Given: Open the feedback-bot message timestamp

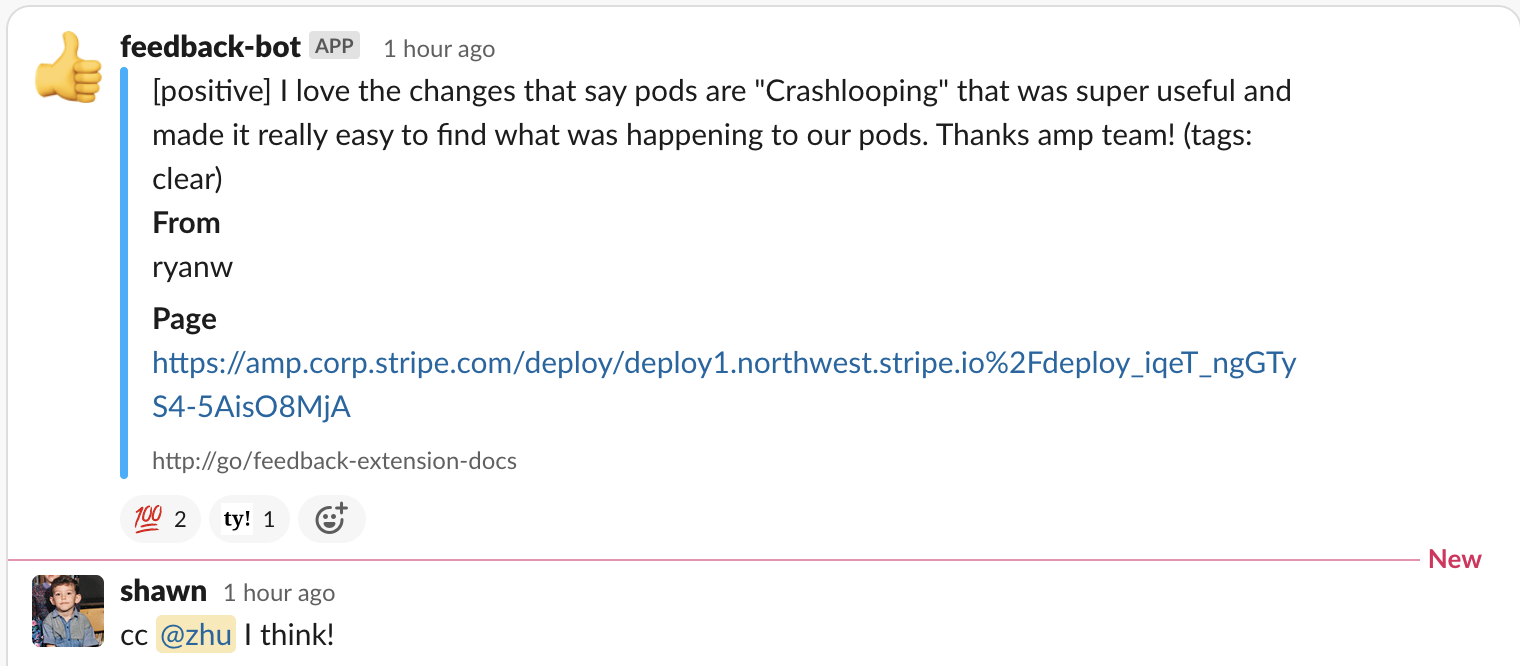Looking at the screenshot, I should point(439,49).
